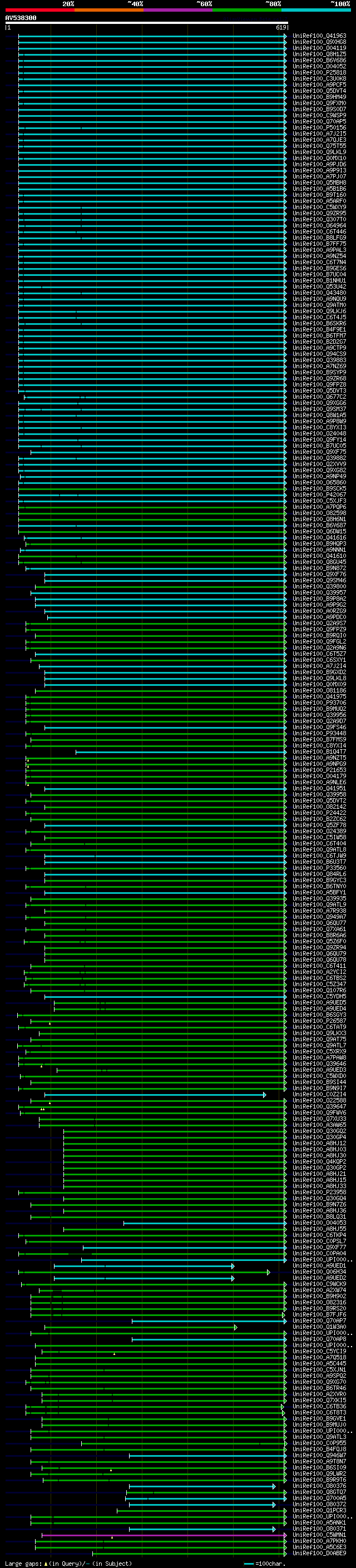This screenshot has width=356, height=1568.
Task: Select label UniRef100_Q75T55
Action: point(319,146)
